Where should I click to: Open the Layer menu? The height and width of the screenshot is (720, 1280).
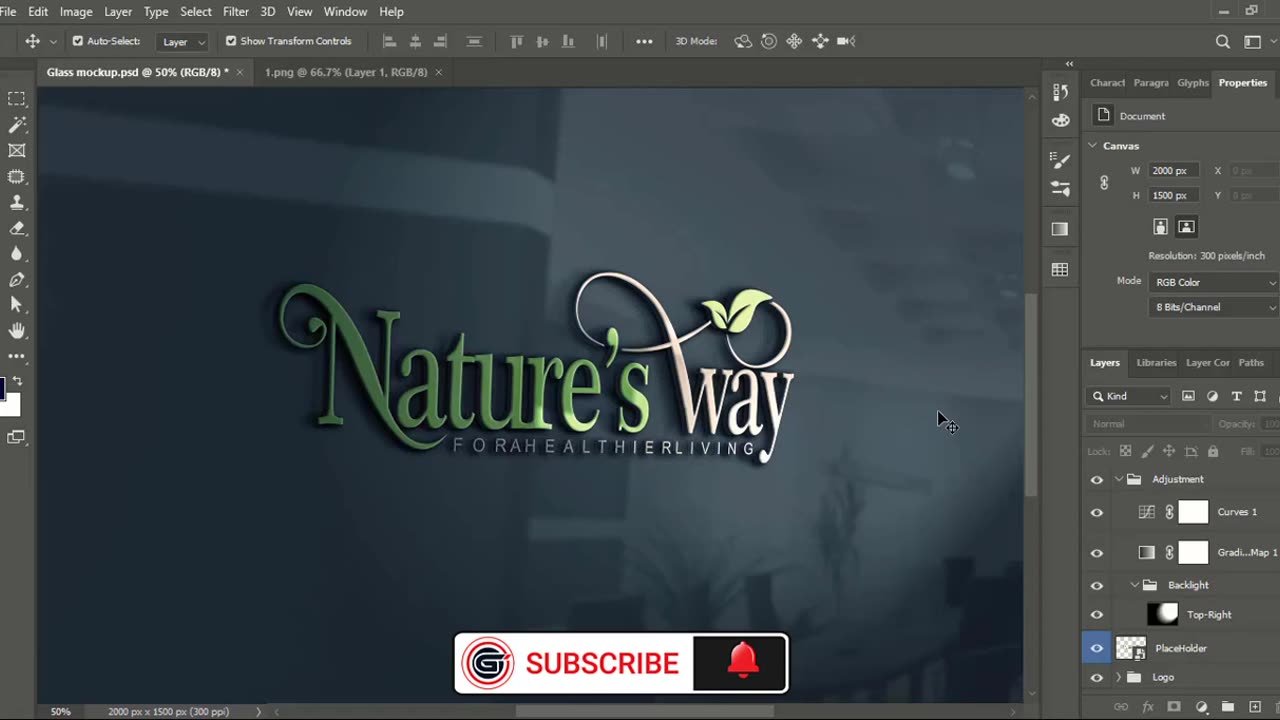pos(118,12)
